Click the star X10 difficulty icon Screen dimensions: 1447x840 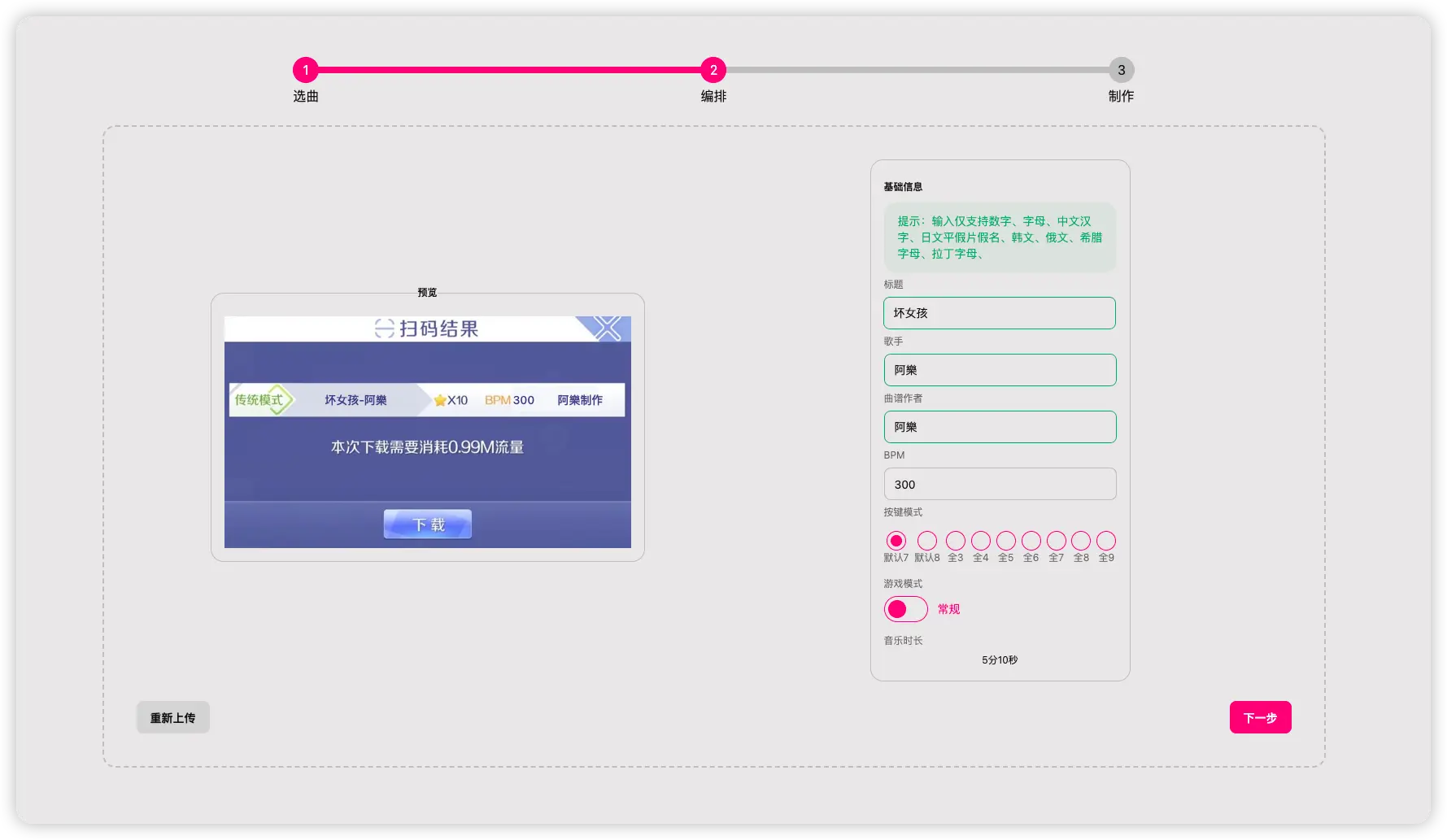tap(451, 400)
